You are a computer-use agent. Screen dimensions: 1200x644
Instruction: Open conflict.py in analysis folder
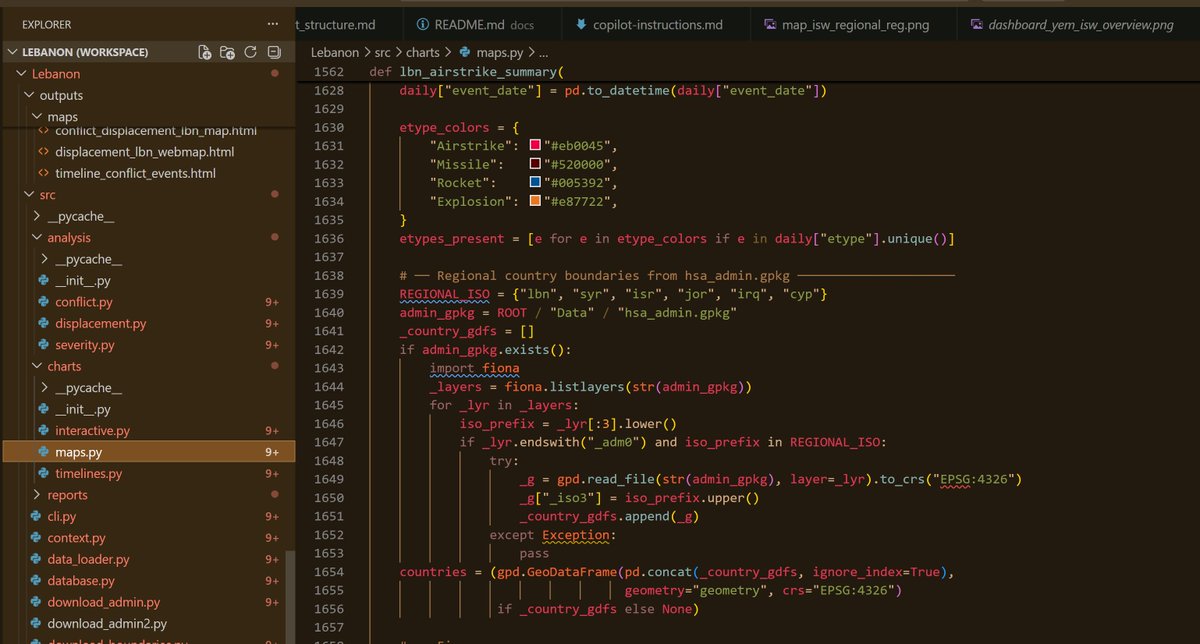pos(84,302)
